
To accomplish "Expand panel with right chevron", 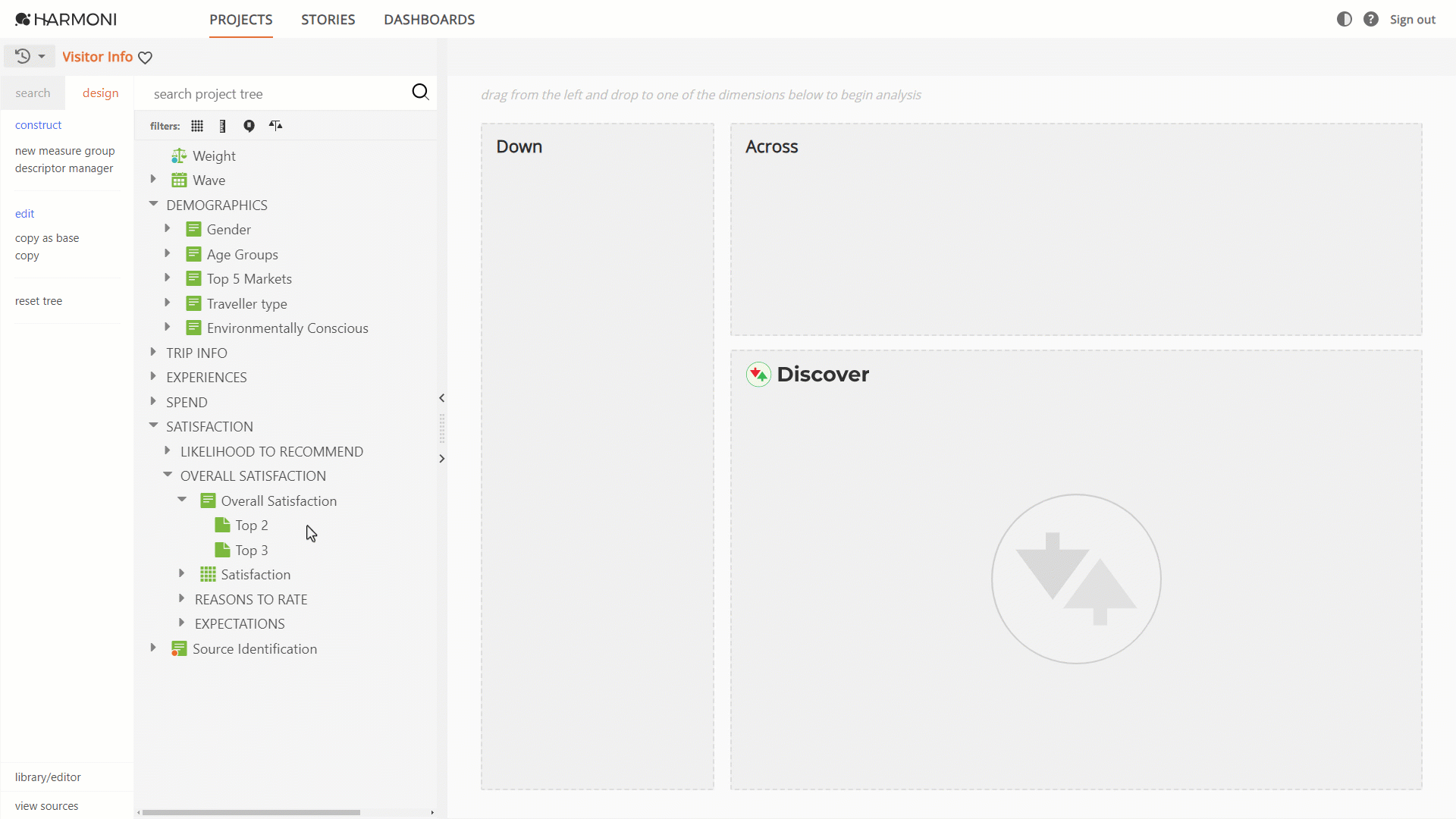I will (441, 459).
